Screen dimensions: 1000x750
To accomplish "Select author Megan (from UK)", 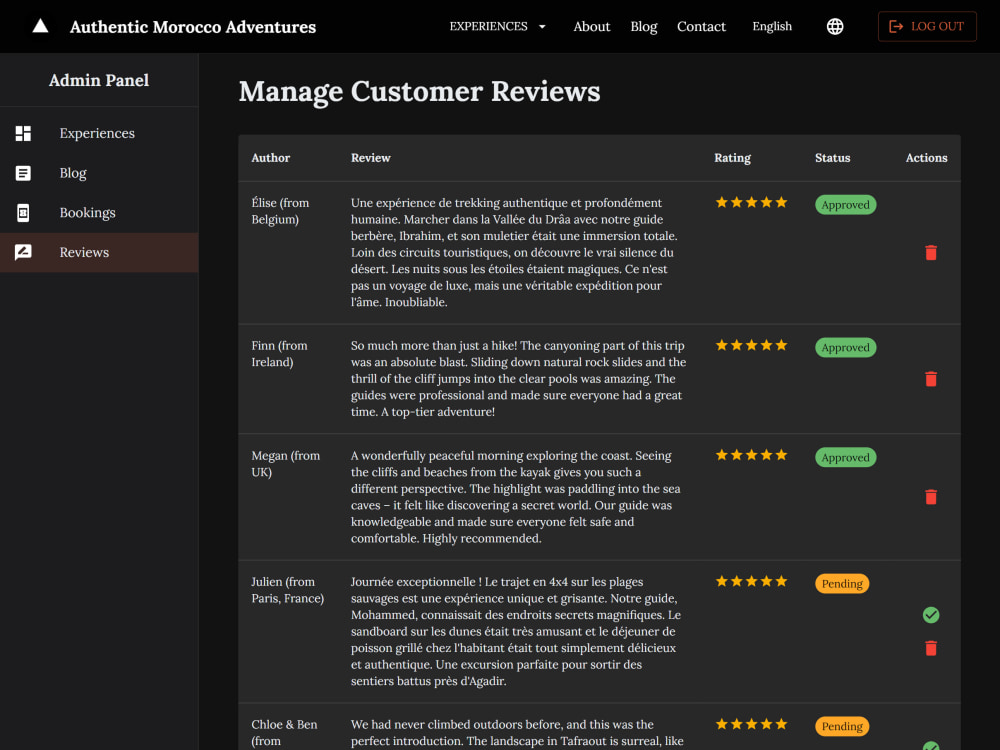I will [286, 464].
